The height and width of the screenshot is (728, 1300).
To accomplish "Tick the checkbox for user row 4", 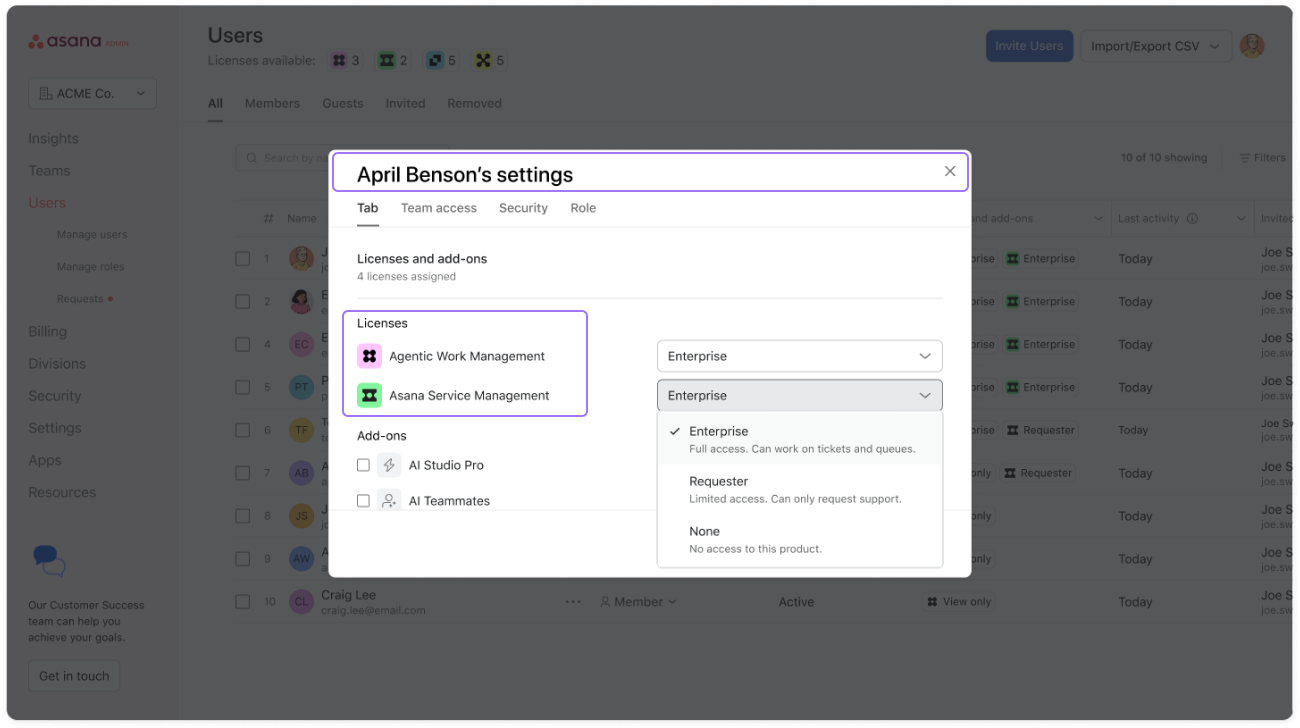I will pyautogui.click(x=243, y=344).
